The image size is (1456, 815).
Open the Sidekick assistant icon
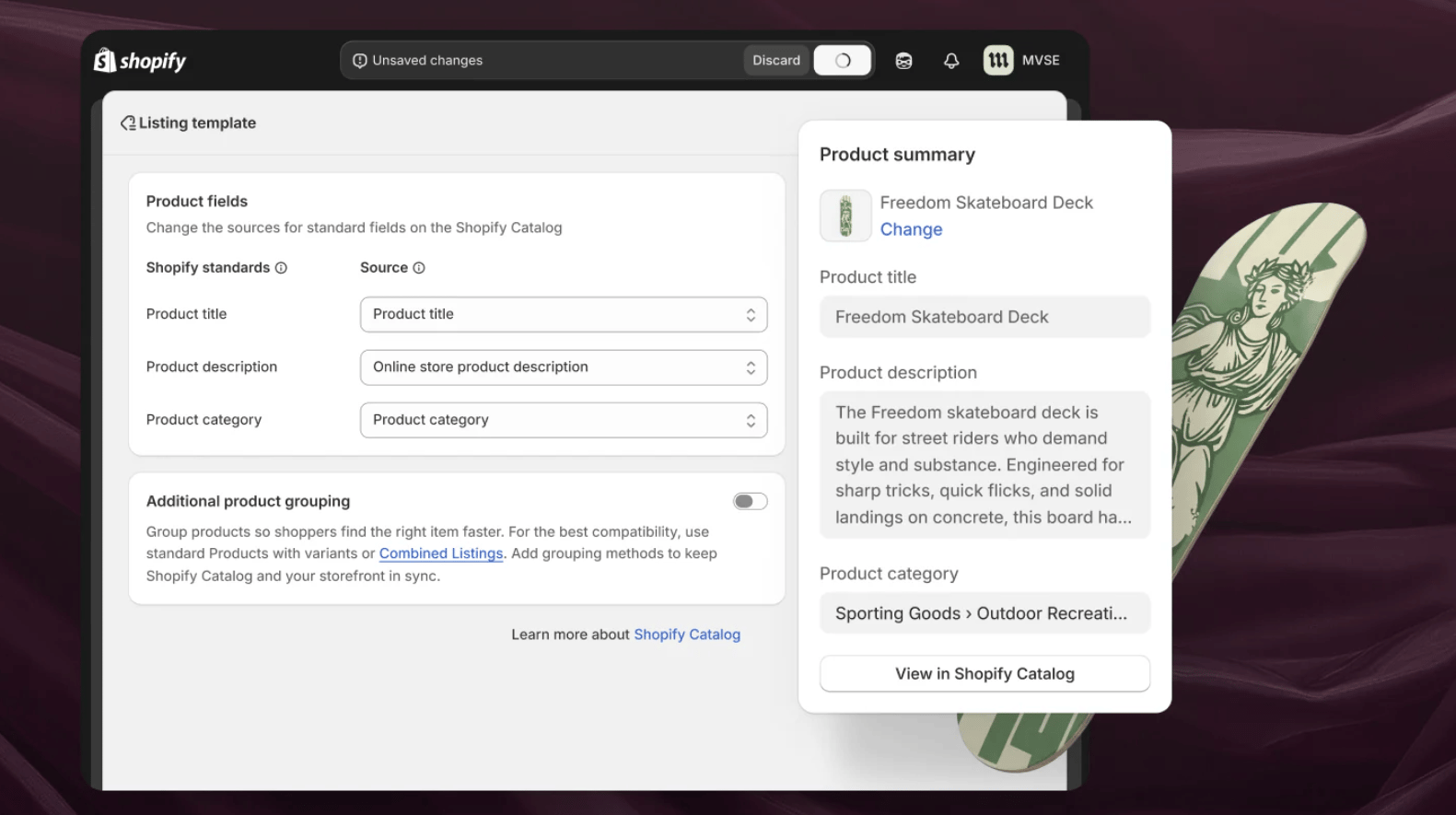pyautogui.click(x=903, y=61)
